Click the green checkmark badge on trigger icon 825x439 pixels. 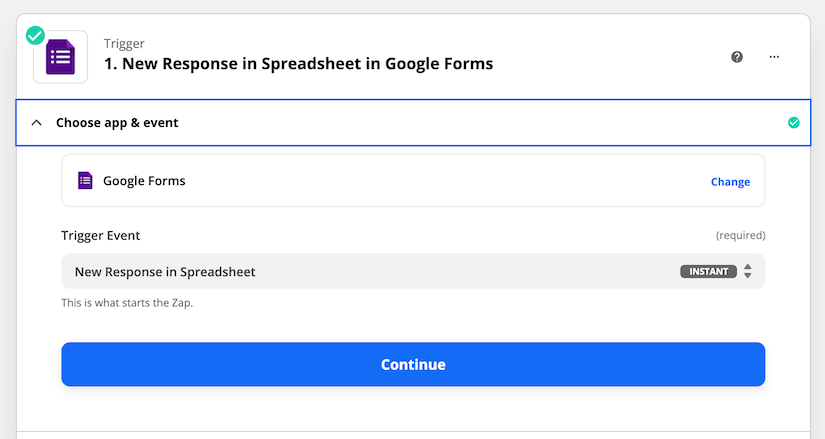[x=35, y=35]
